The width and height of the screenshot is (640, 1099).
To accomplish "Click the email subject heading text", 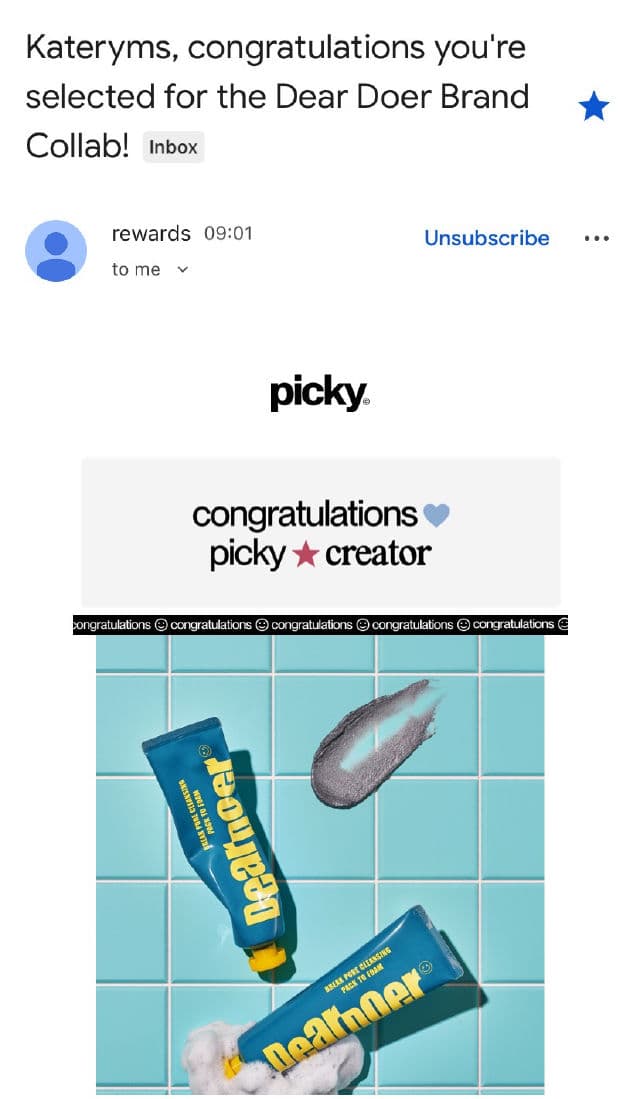I will [x=277, y=97].
